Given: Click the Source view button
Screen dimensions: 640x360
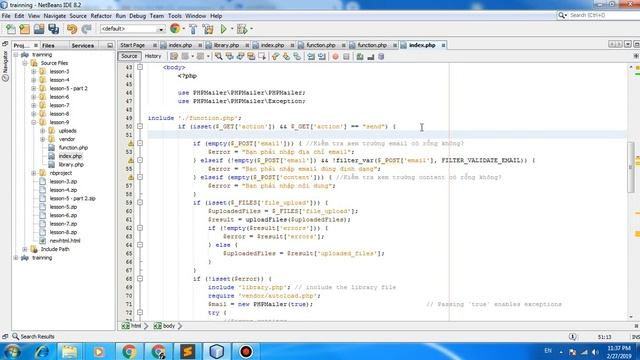Looking at the screenshot, I should pos(129,56).
